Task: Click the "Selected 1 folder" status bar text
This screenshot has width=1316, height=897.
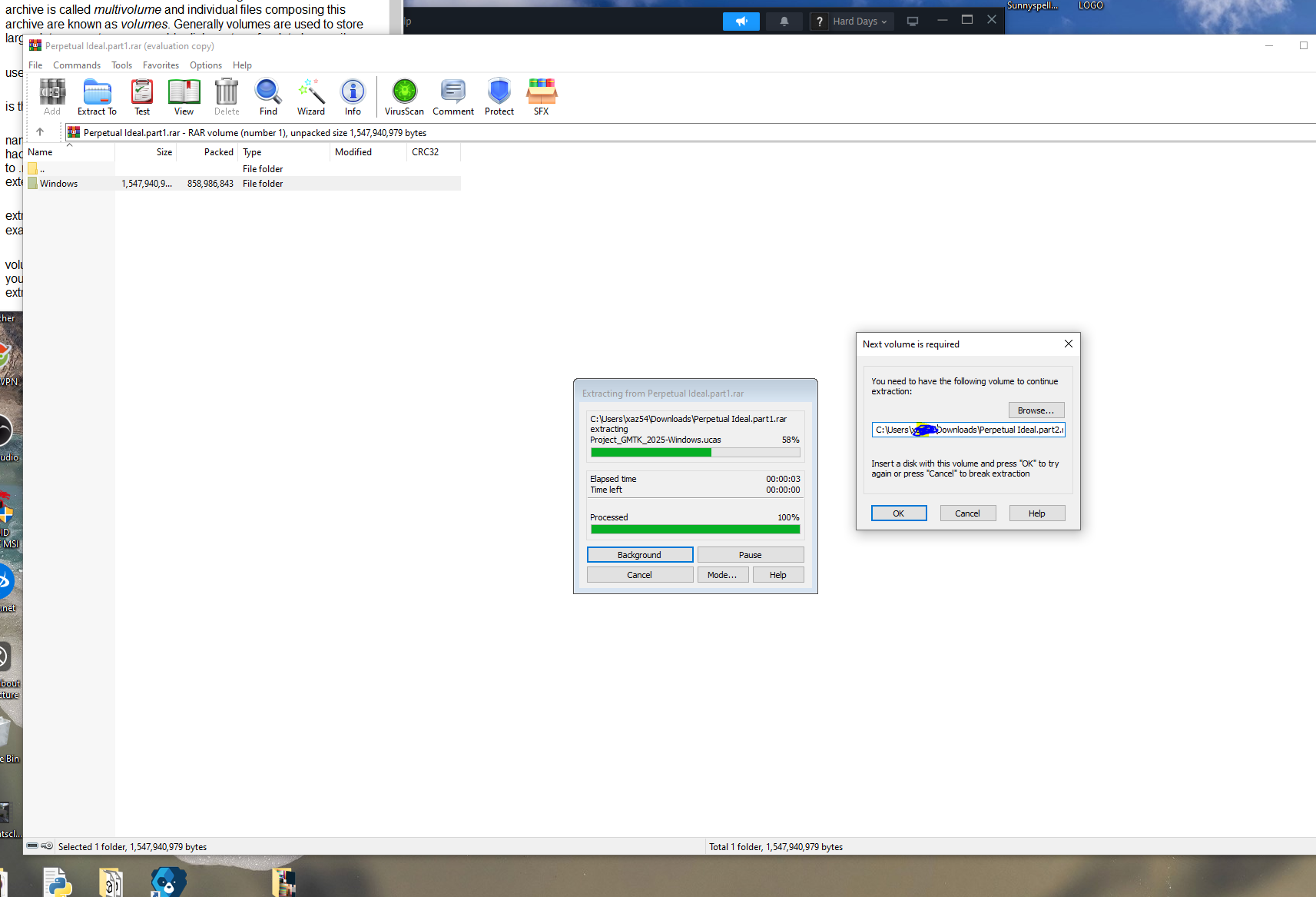Action: pos(132,847)
